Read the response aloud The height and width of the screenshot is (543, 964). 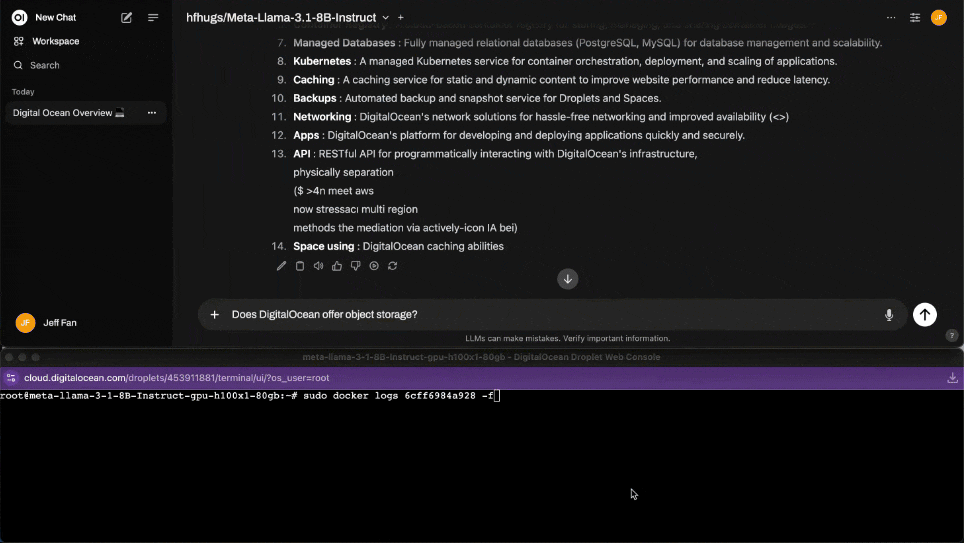[x=318, y=266]
